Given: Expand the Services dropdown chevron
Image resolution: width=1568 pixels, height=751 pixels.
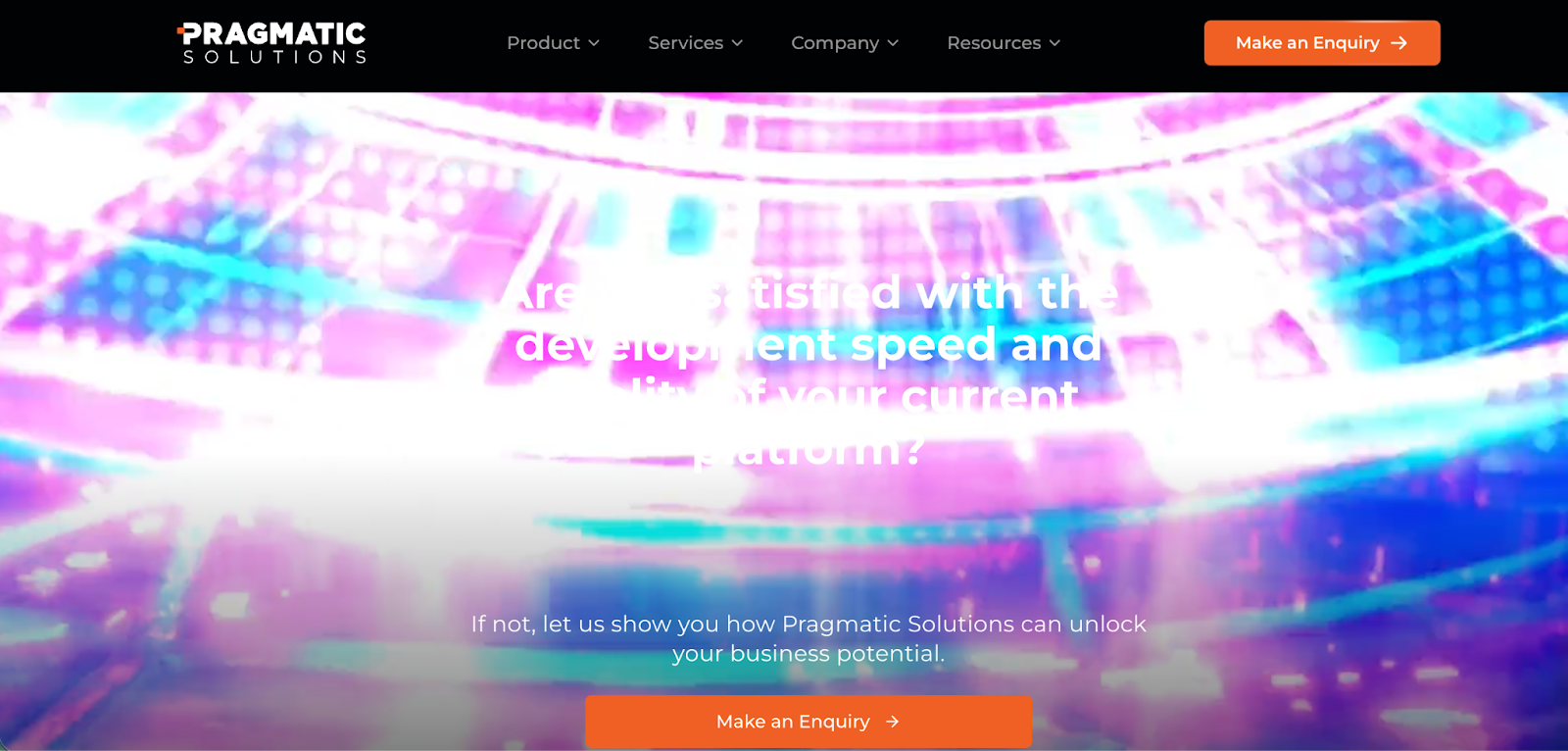Looking at the screenshot, I should (x=737, y=43).
